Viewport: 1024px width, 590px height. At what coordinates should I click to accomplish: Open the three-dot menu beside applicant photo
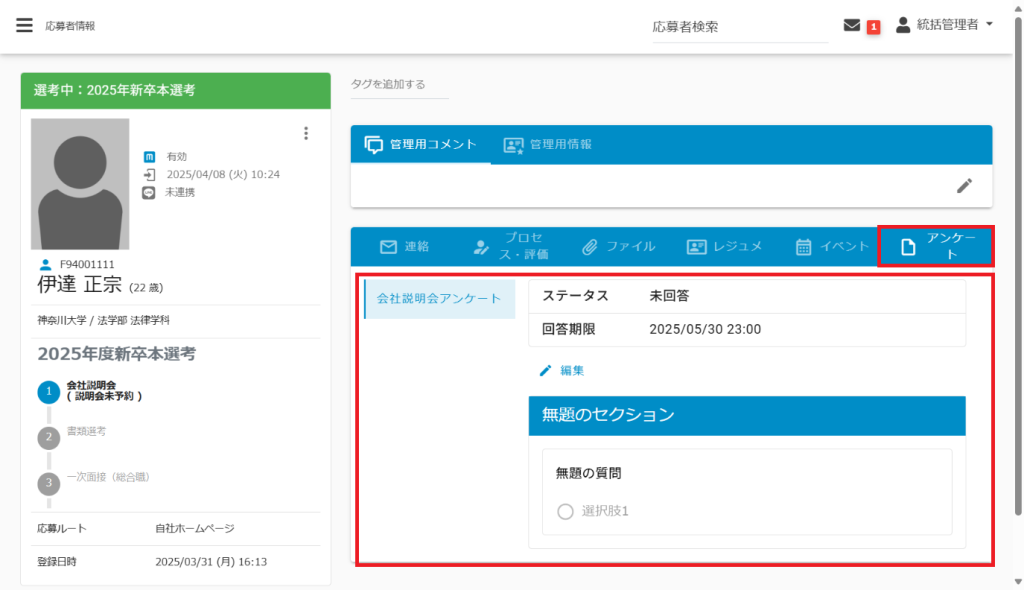click(306, 133)
